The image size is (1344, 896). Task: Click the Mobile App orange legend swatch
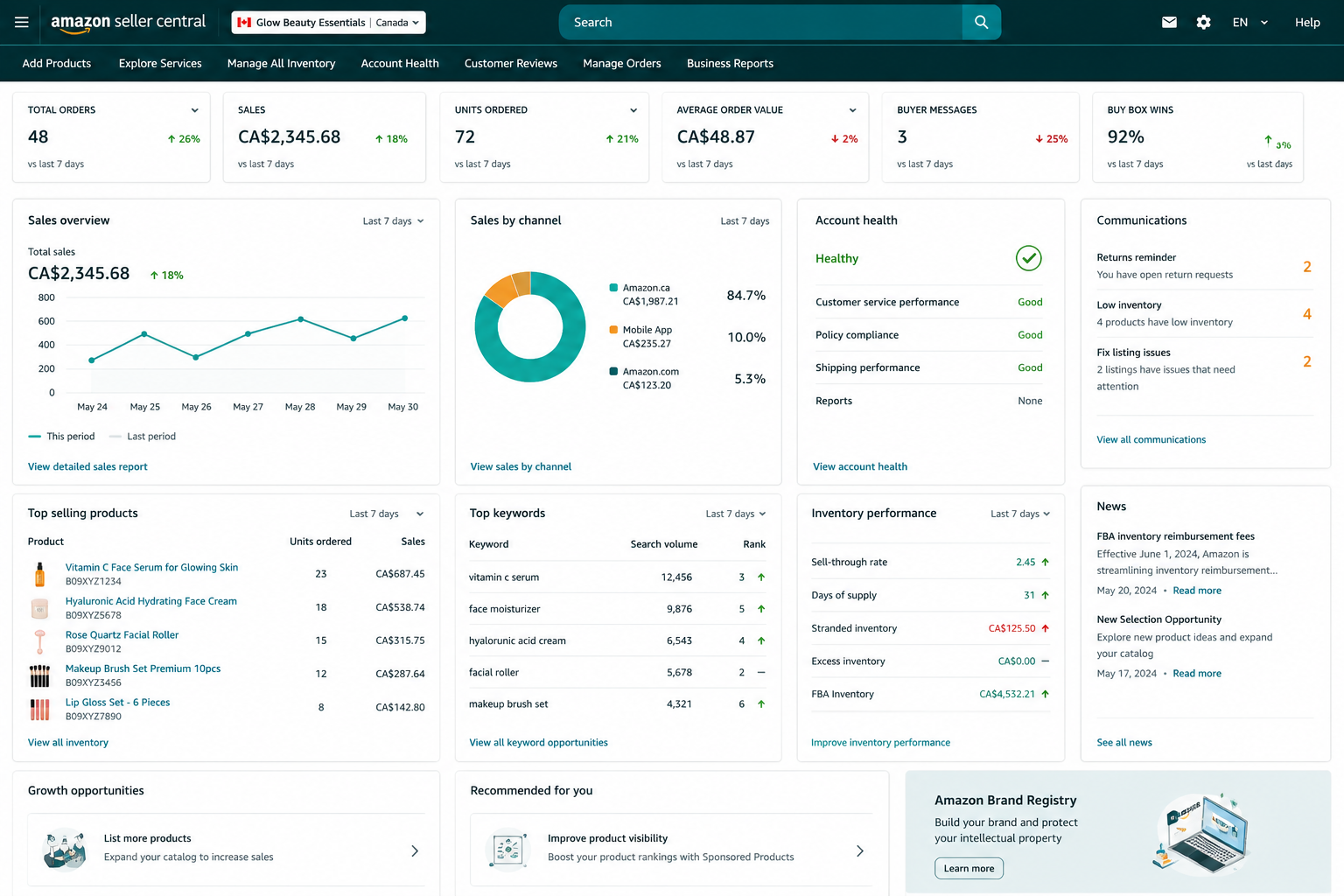pos(613,330)
